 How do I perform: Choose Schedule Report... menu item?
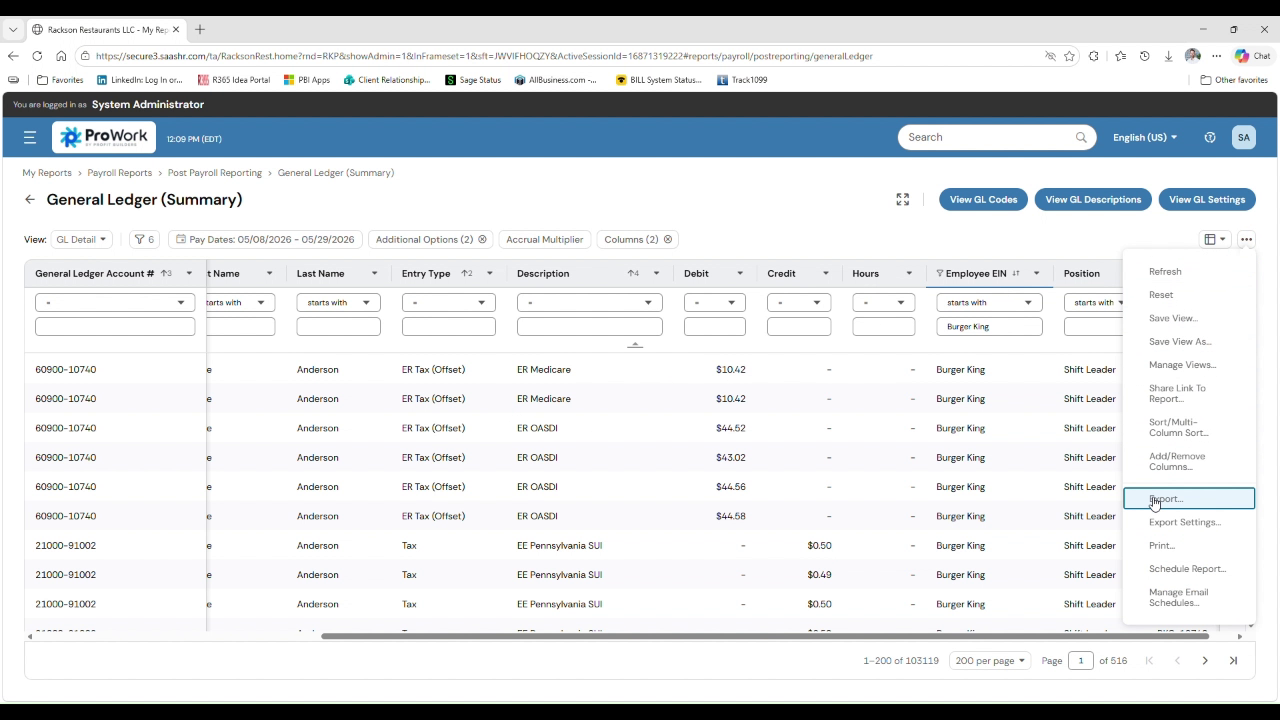click(x=1187, y=568)
